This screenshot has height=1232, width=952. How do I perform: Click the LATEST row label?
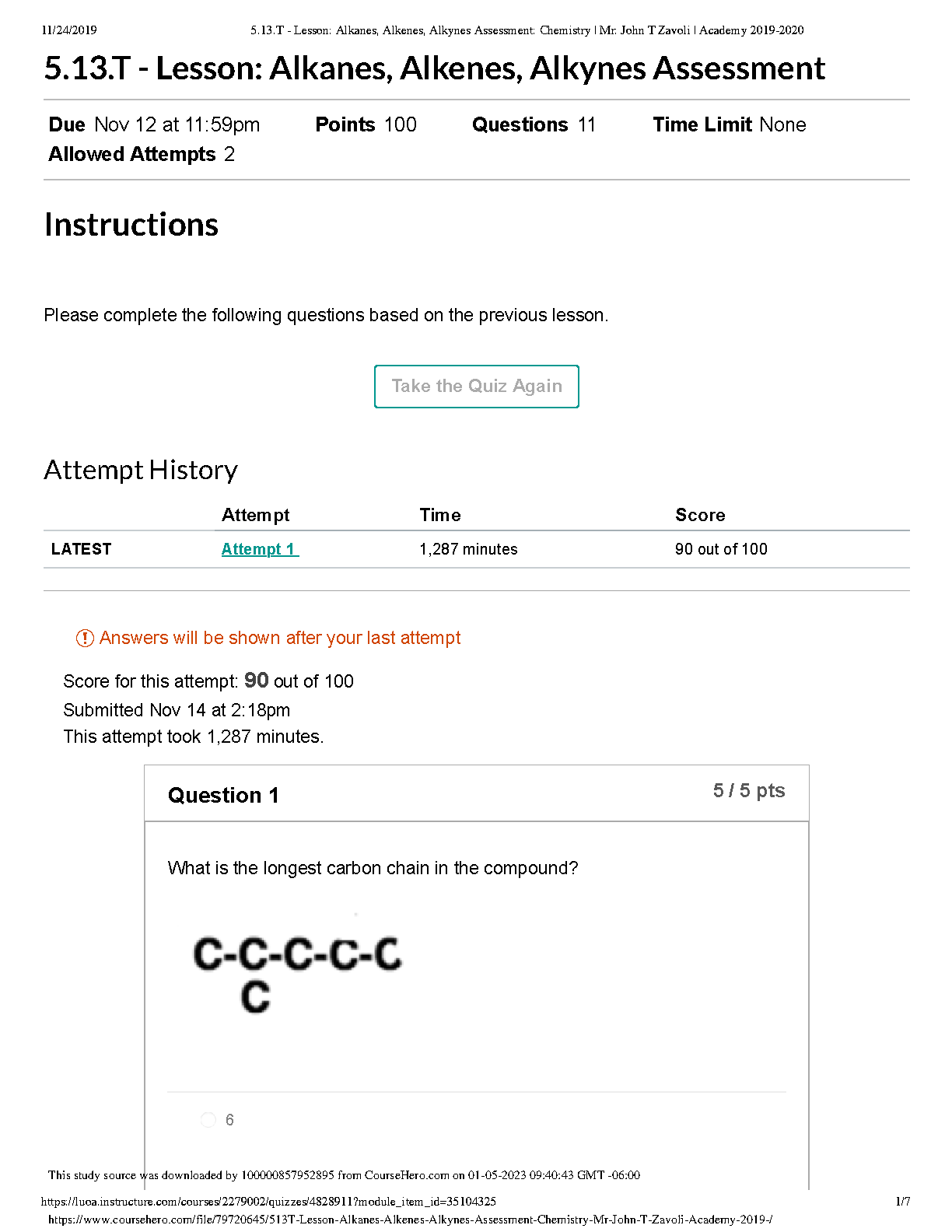coord(82,549)
